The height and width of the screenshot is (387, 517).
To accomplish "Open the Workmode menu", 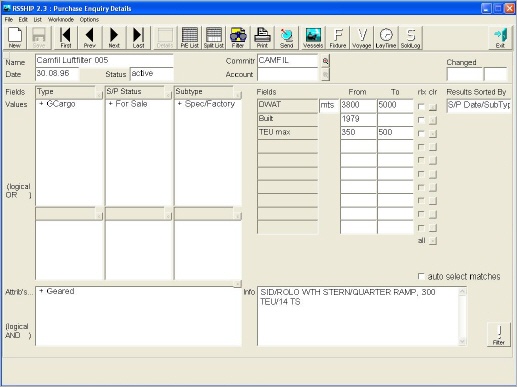I will pos(61,19).
